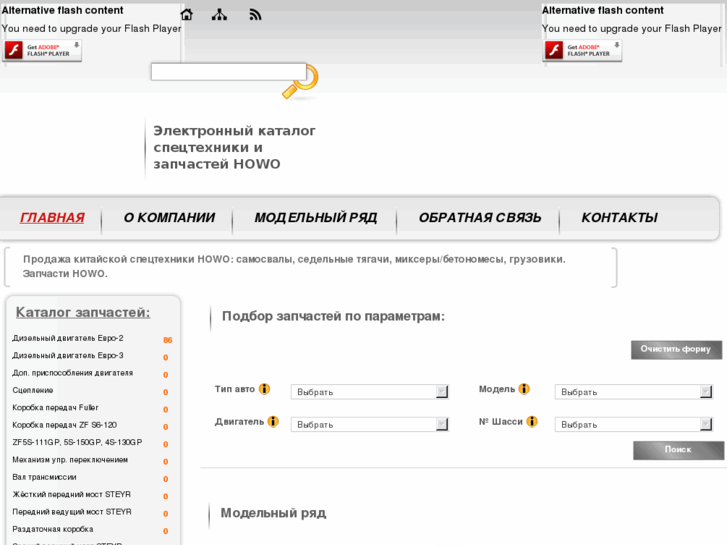Click the right Get Adobe Flash Player badge

tap(582, 50)
